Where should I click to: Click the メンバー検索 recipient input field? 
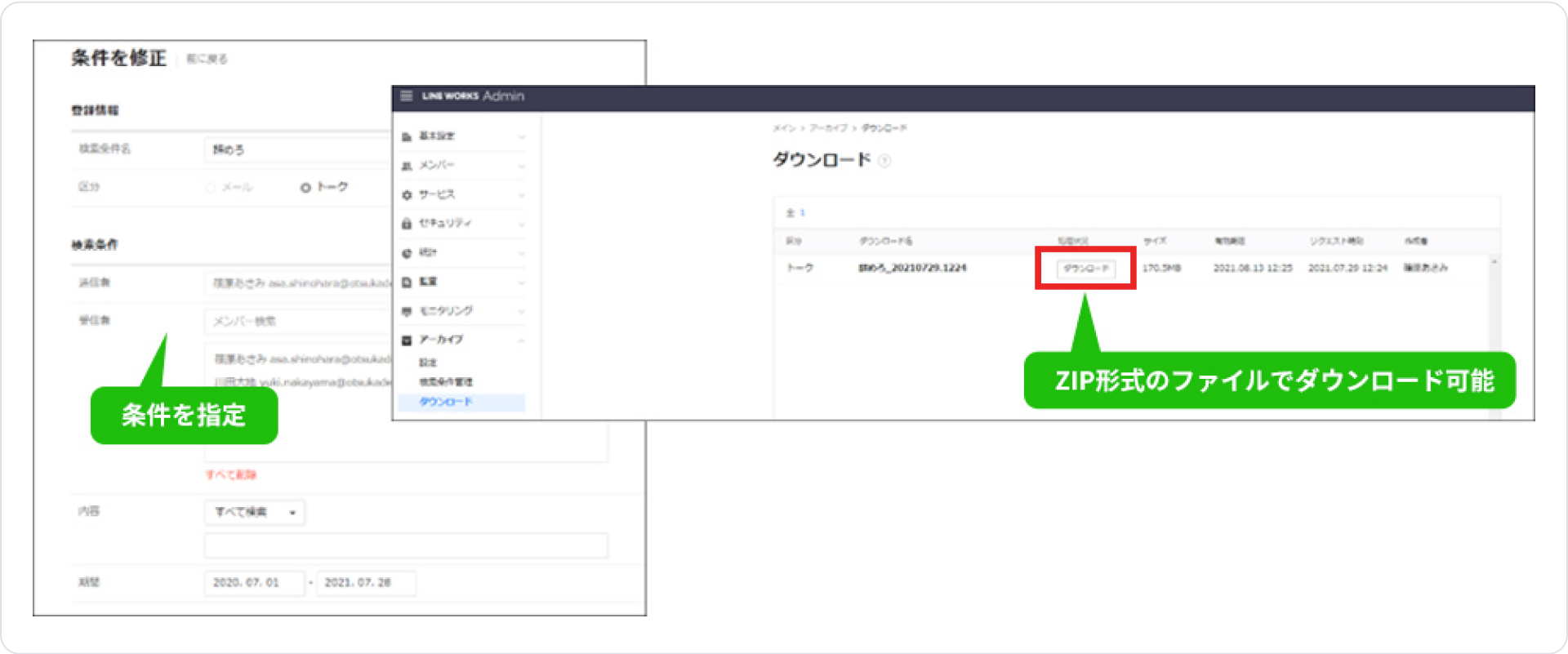pos(298,321)
